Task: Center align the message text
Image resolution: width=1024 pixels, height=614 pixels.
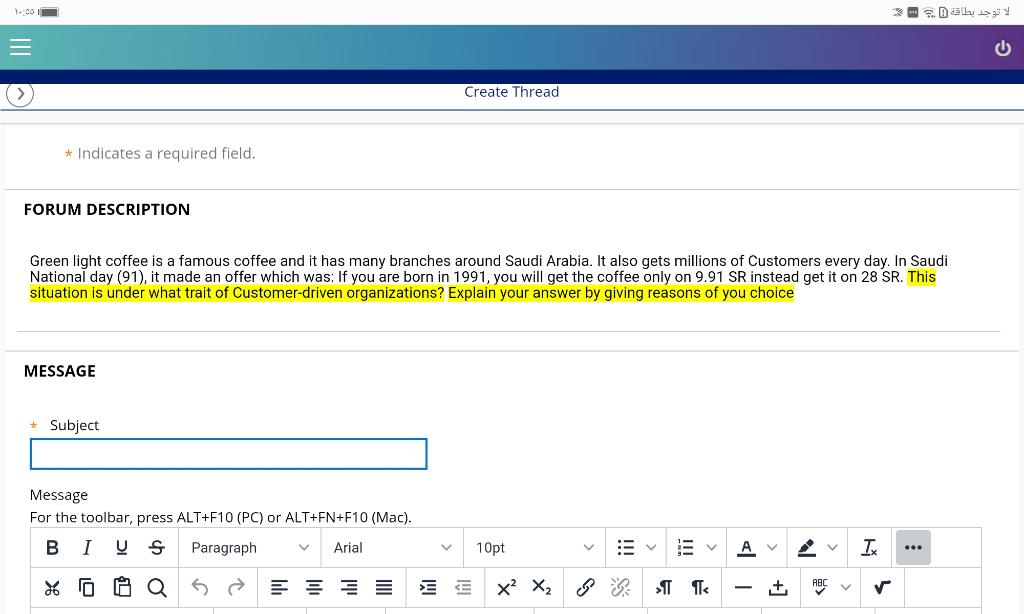Action: [314, 587]
